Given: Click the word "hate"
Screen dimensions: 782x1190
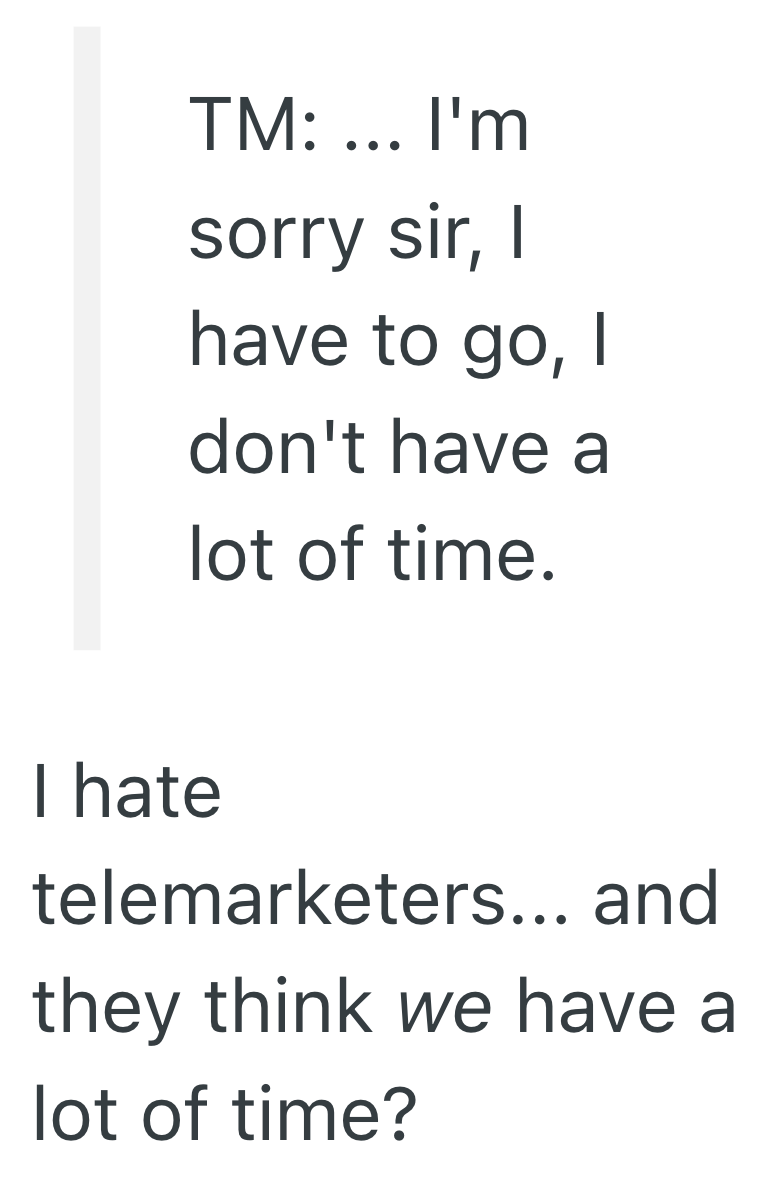Looking at the screenshot, I should point(155,792).
